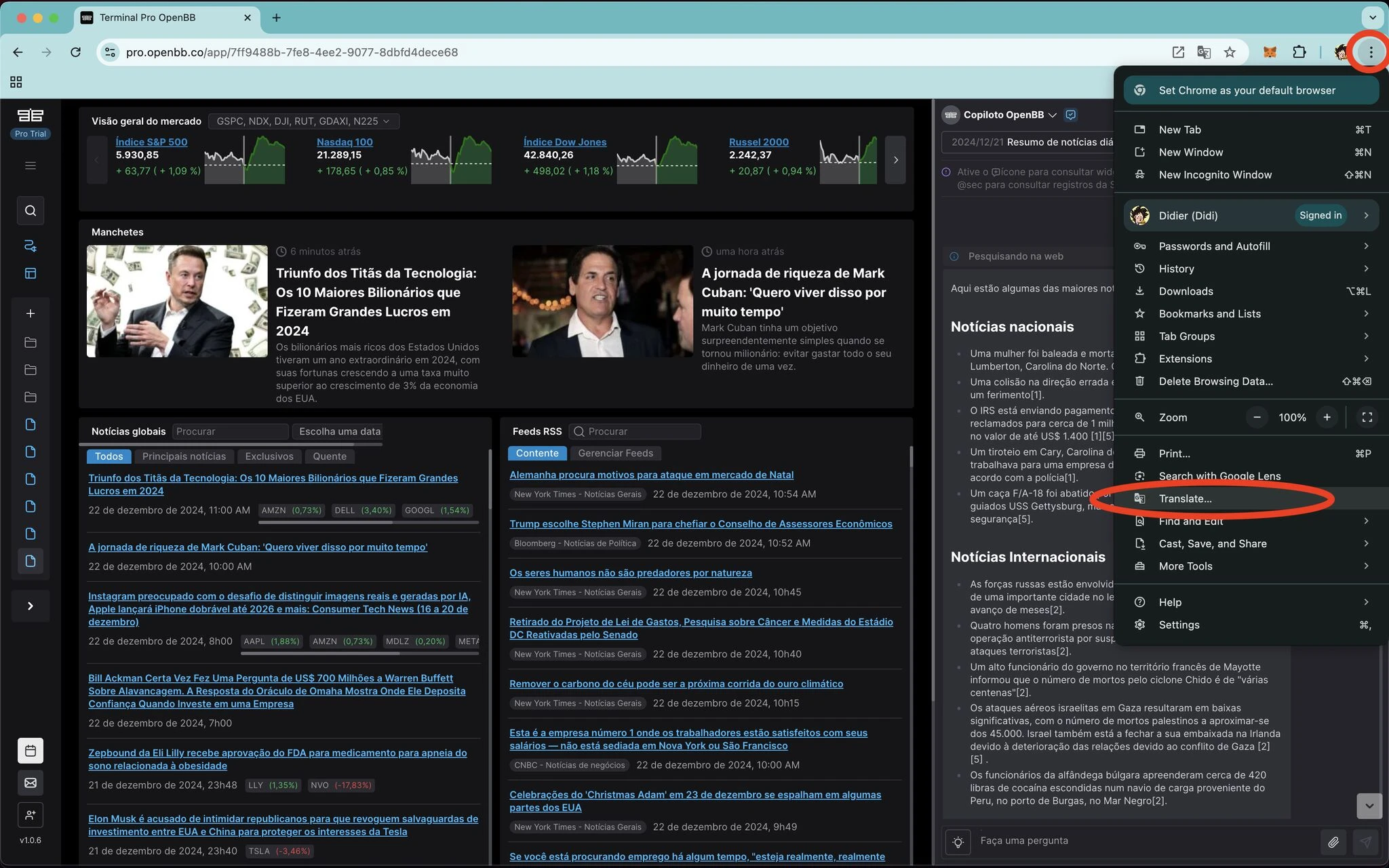Toggle hamburger menu in left sidebar
The height and width of the screenshot is (868, 1389).
pyautogui.click(x=31, y=165)
